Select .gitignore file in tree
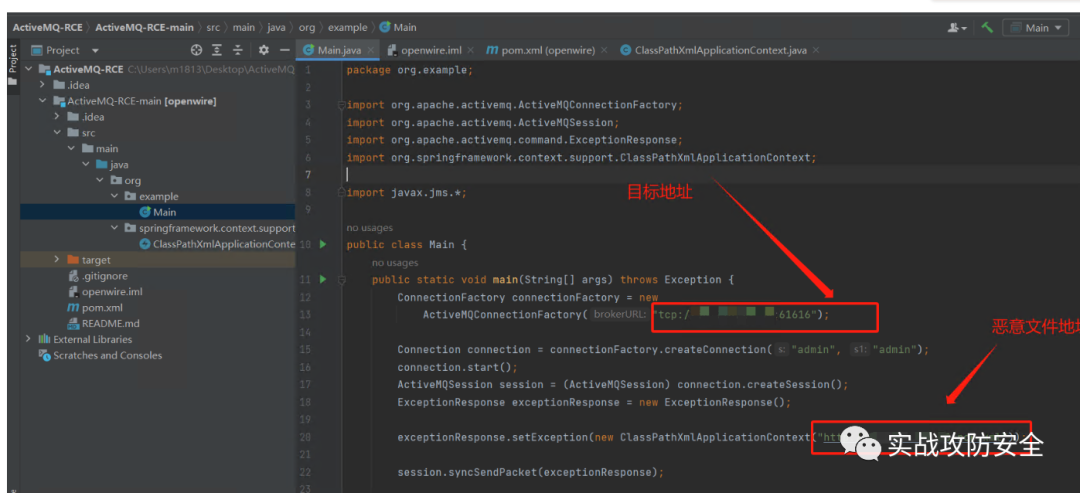This screenshot has height=493, width=1080. [98, 275]
